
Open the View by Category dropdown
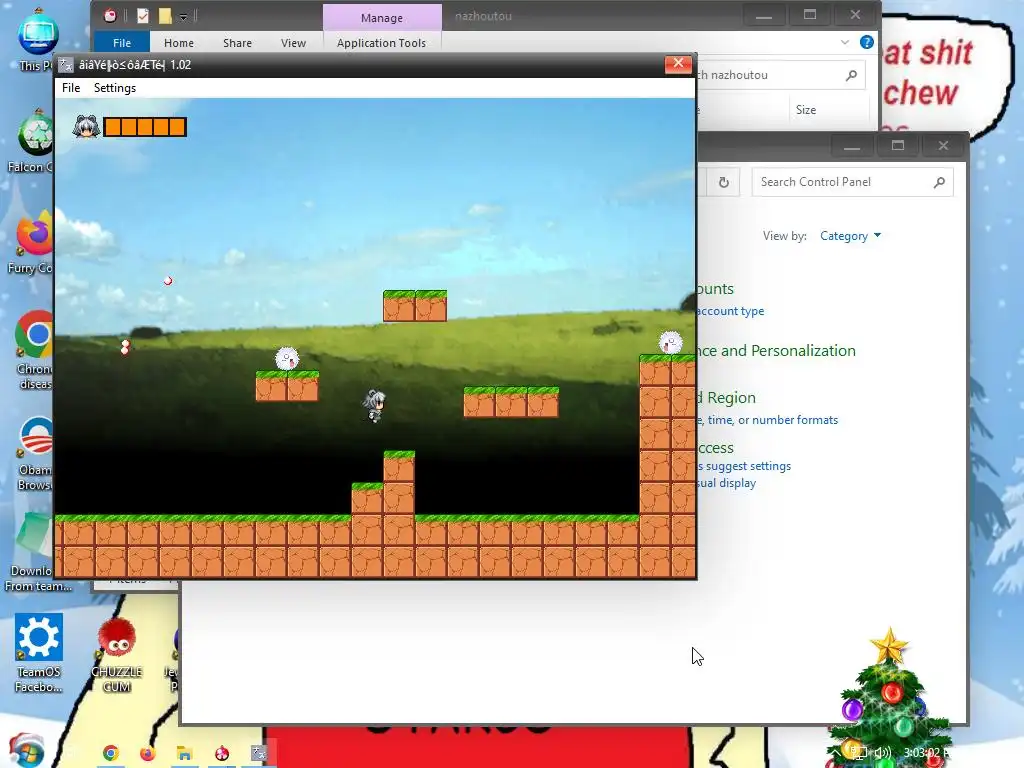click(x=850, y=236)
